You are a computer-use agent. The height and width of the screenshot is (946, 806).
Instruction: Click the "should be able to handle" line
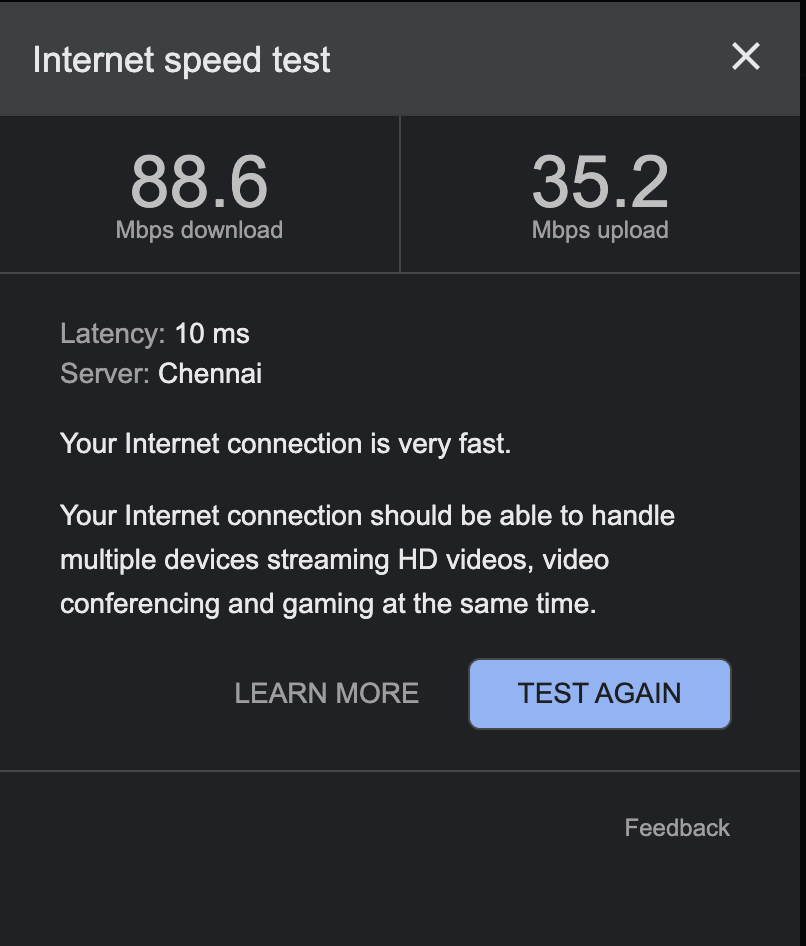point(367,516)
